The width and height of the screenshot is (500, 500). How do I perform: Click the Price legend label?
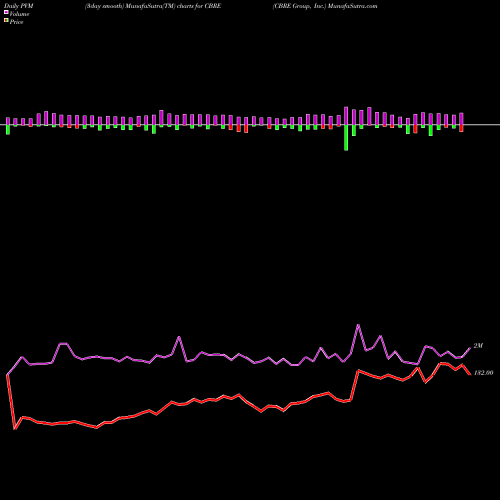[16, 22]
